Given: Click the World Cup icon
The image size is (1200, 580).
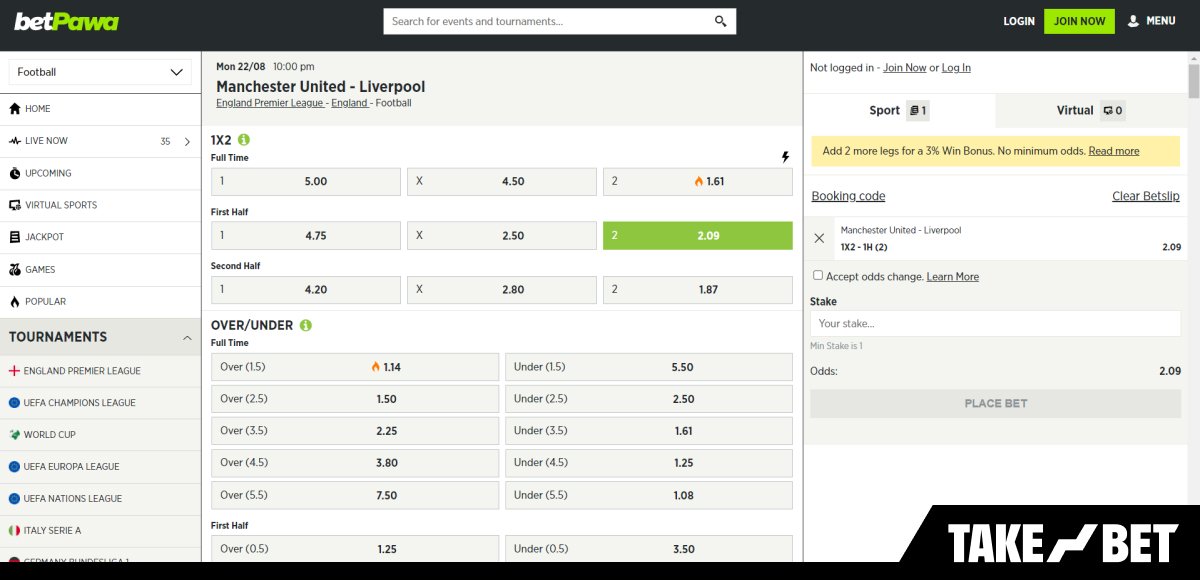Looking at the screenshot, I should (14, 435).
